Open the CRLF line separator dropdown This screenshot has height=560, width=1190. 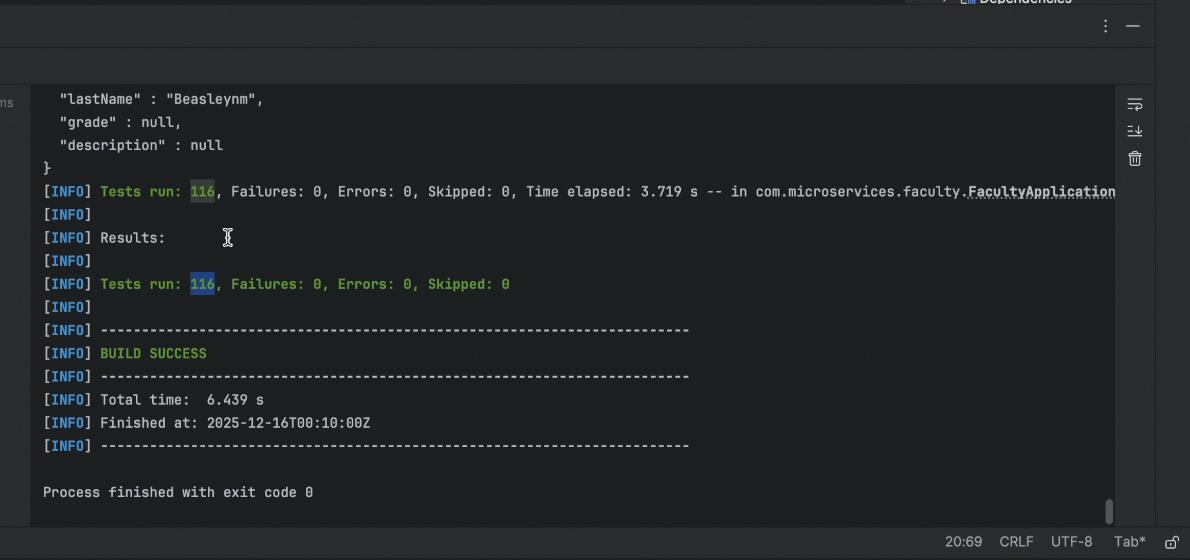coord(1016,542)
